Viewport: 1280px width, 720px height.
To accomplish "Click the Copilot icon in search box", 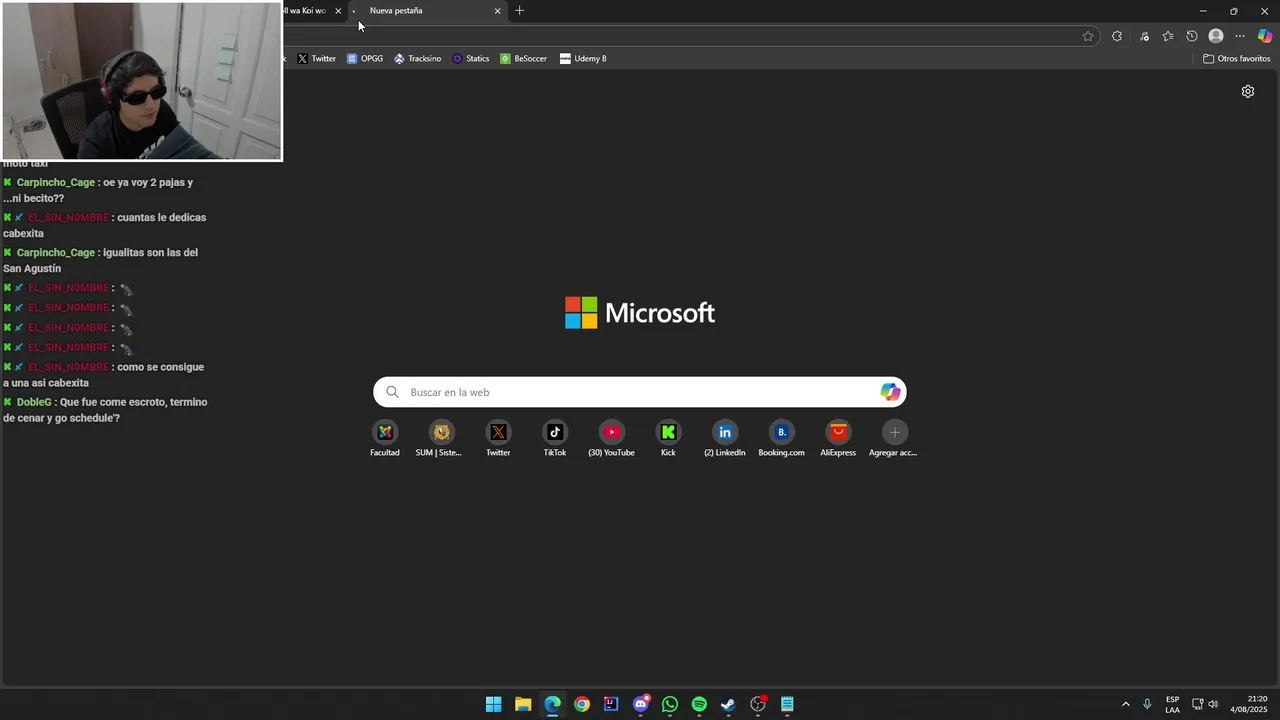I will (890, 392).
